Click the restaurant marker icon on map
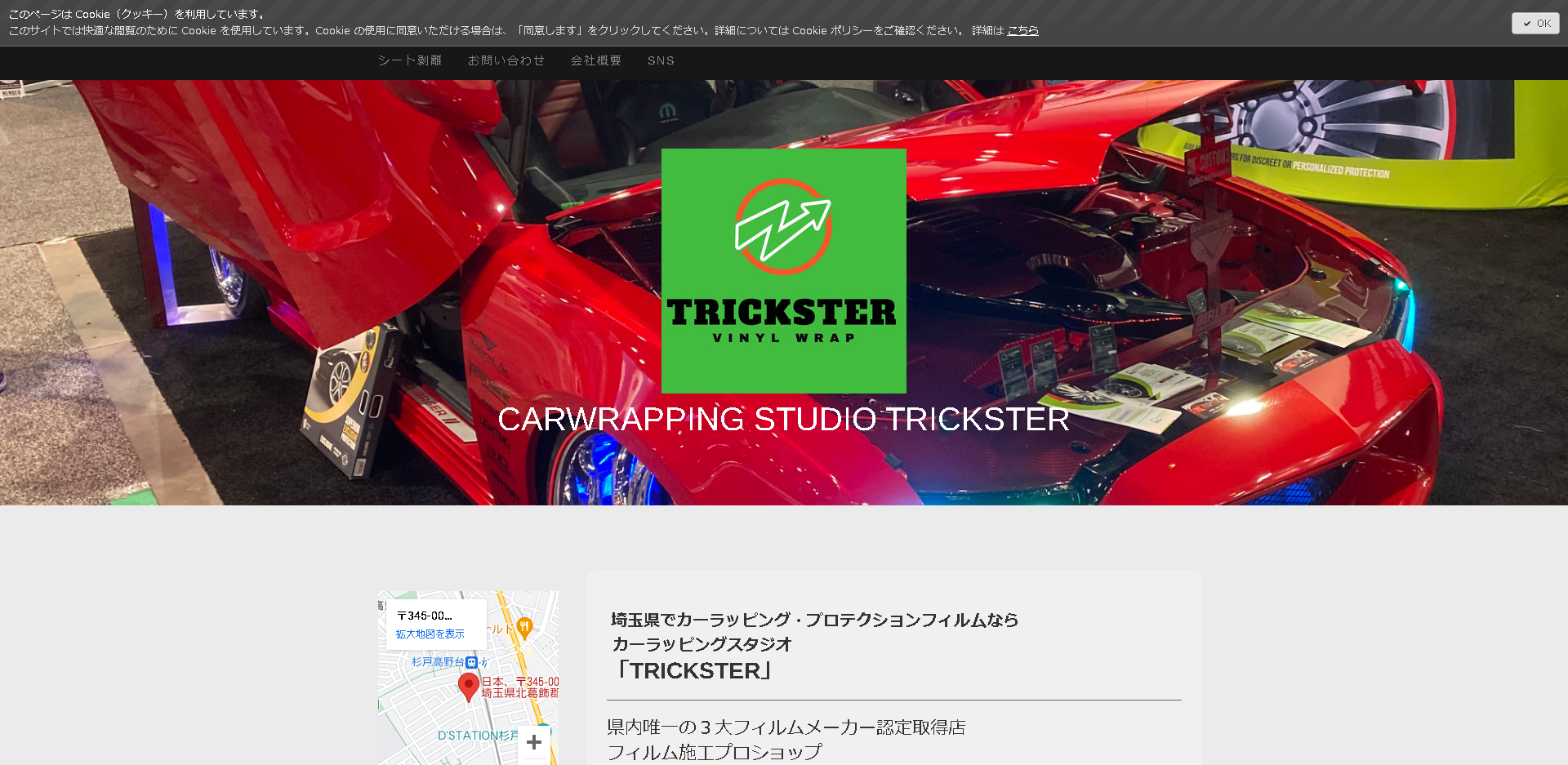This screenshot has width=1568, height=765. (x=525, y=628)
